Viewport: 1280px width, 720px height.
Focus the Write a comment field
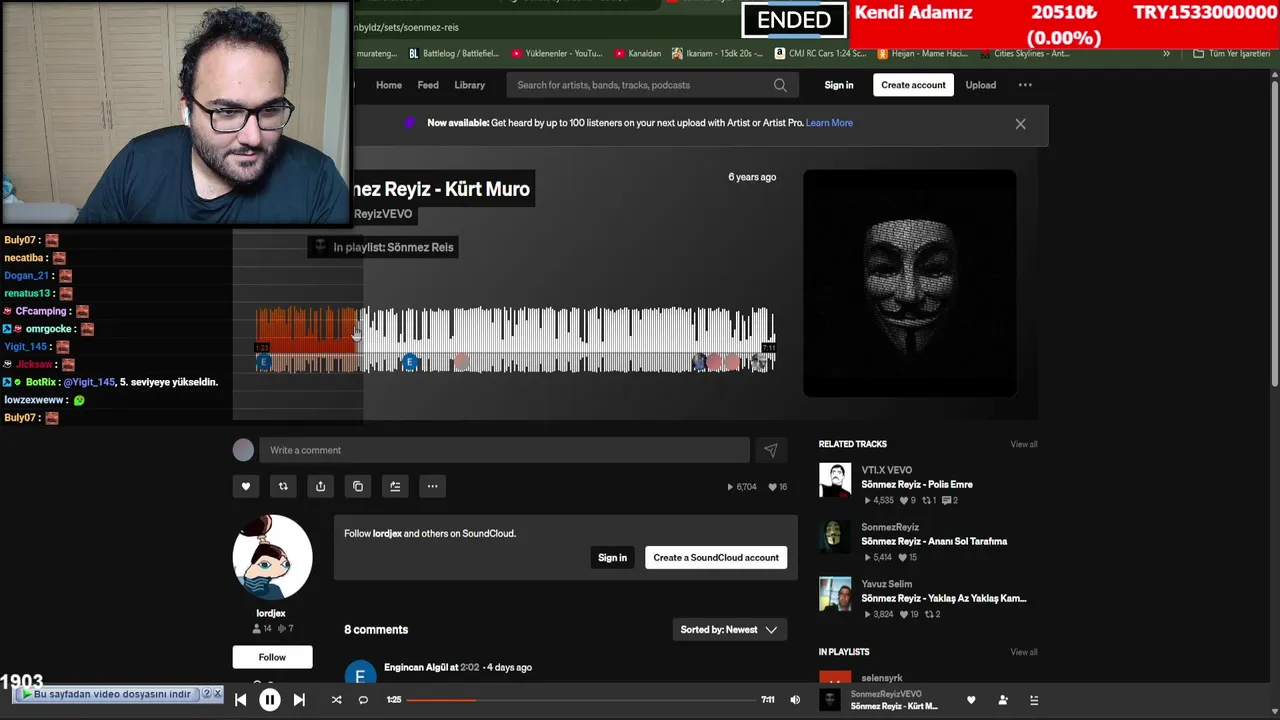[504, 450]
